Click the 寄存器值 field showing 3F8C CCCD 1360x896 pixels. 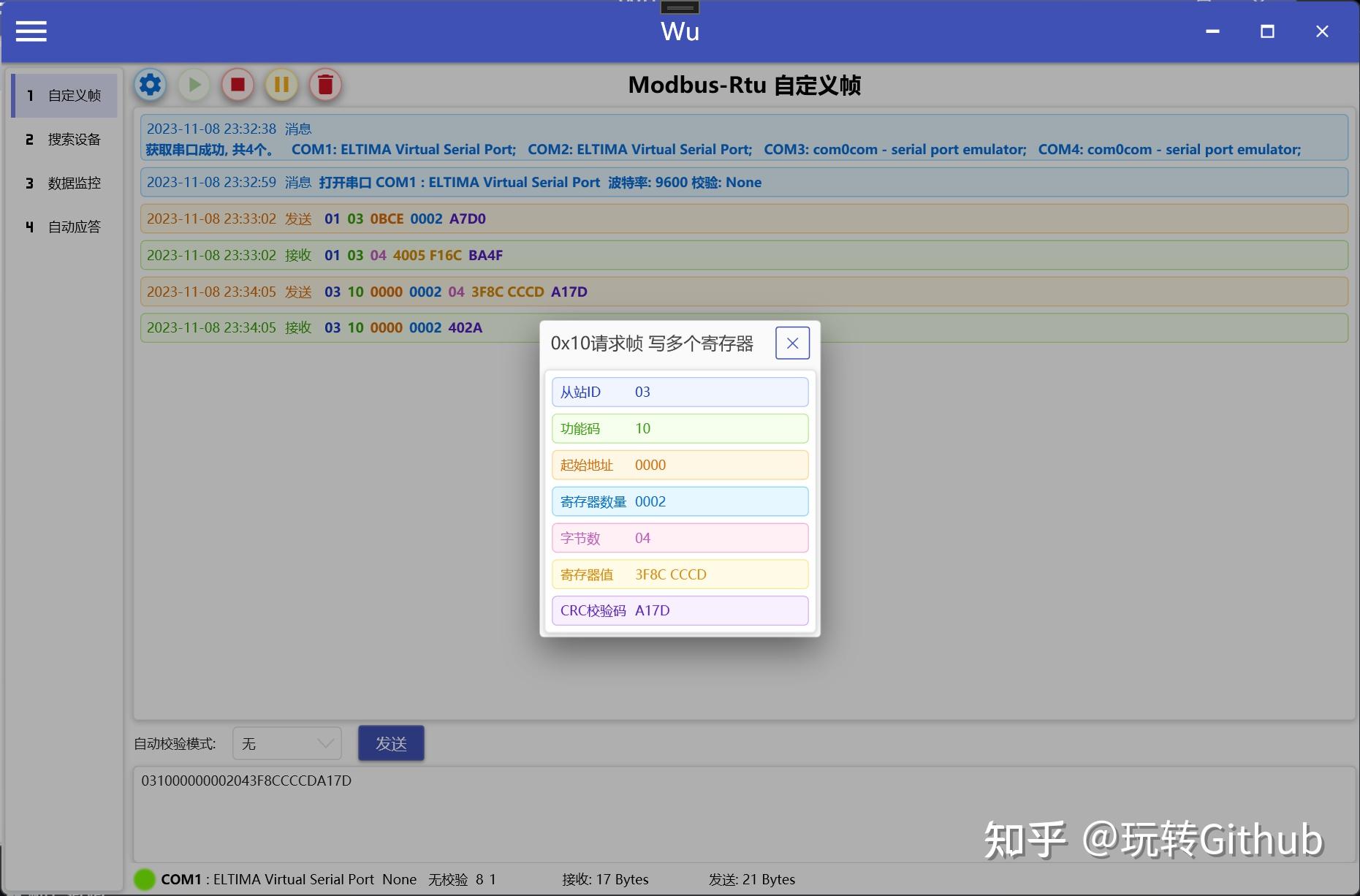[x=679, y=574]
